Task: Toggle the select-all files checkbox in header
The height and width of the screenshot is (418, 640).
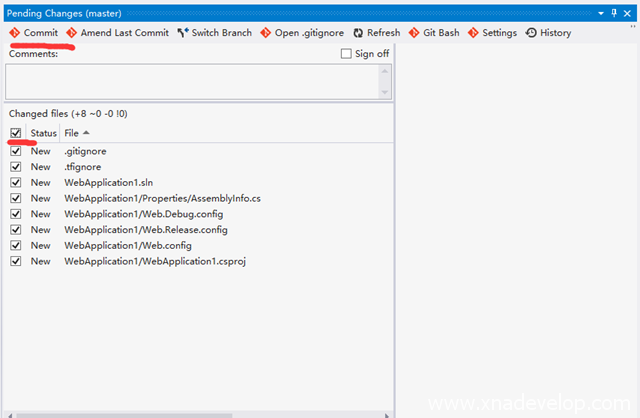Action: 15,133
